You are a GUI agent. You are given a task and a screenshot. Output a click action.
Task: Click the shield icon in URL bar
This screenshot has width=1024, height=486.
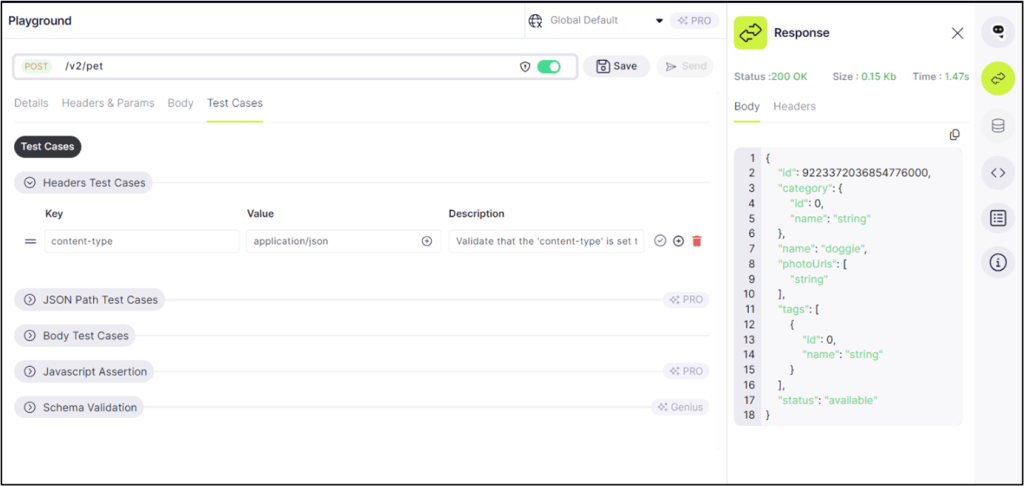tap(525, 66)
